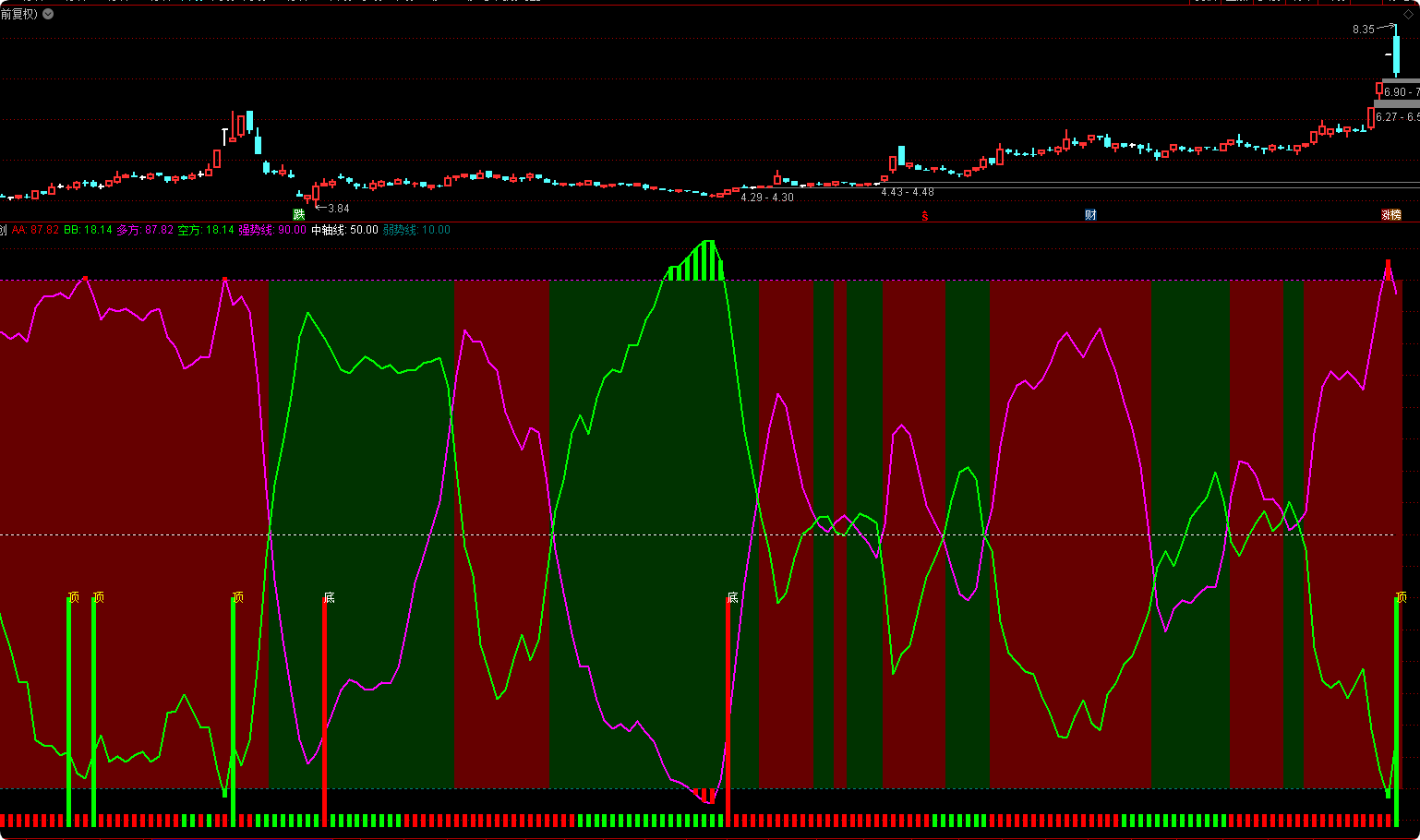Click the 4.29 - 4.30 gap label
1420x840 pixels.
766,198
